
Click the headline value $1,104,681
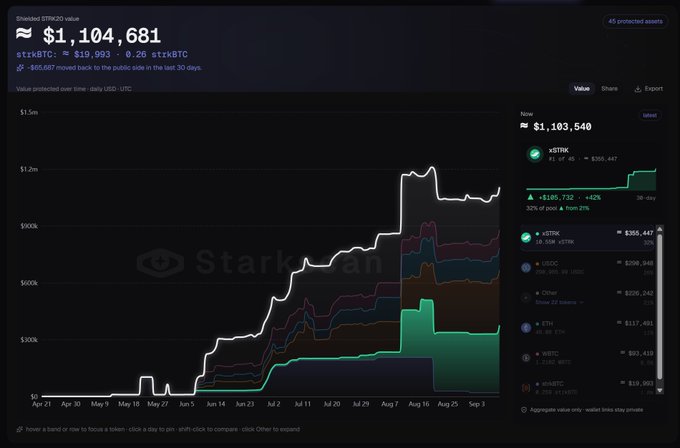coord(102,36)
